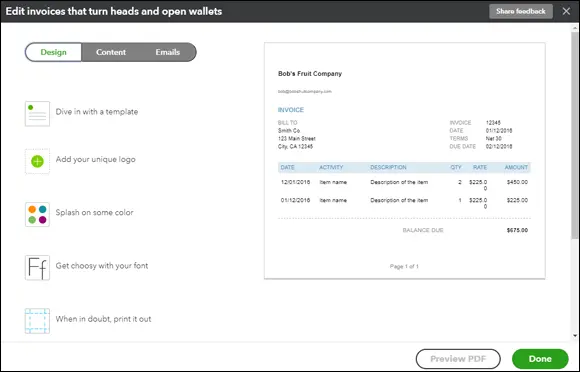This screenshot has width=580, height=372.
Task: Open the four-color dots icon
Action: click(37, 214)
